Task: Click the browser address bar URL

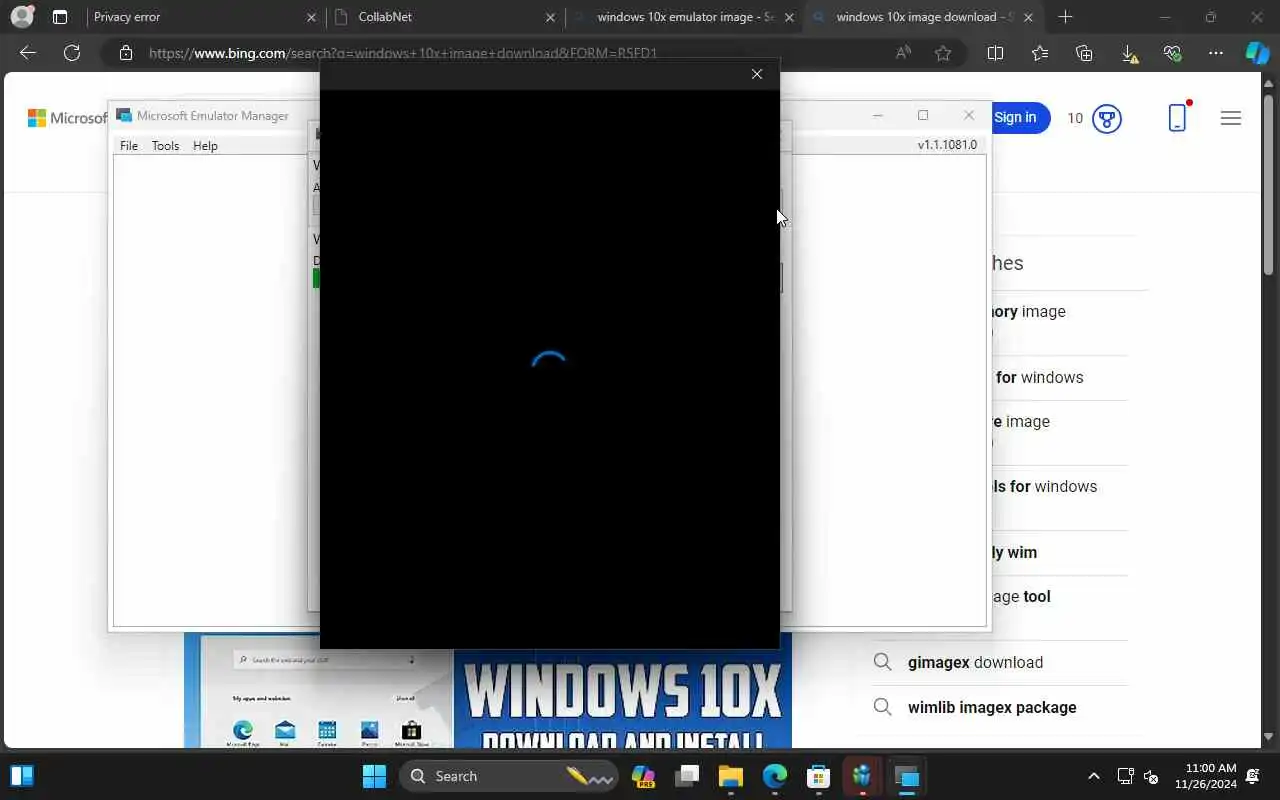Action: coord(403,53)
